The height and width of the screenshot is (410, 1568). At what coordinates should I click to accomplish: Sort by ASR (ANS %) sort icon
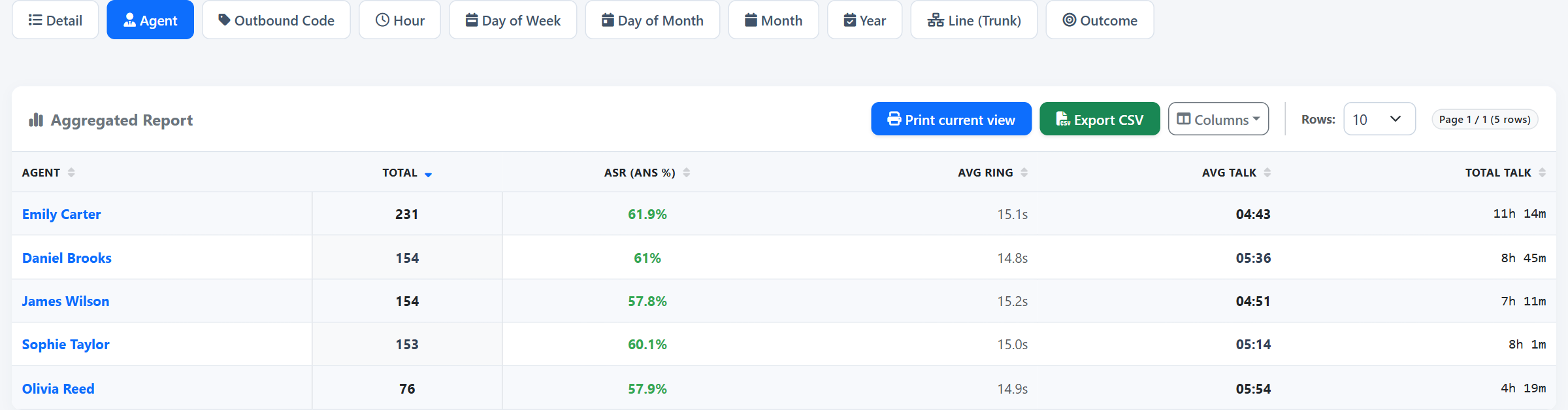tap(687, 173)
